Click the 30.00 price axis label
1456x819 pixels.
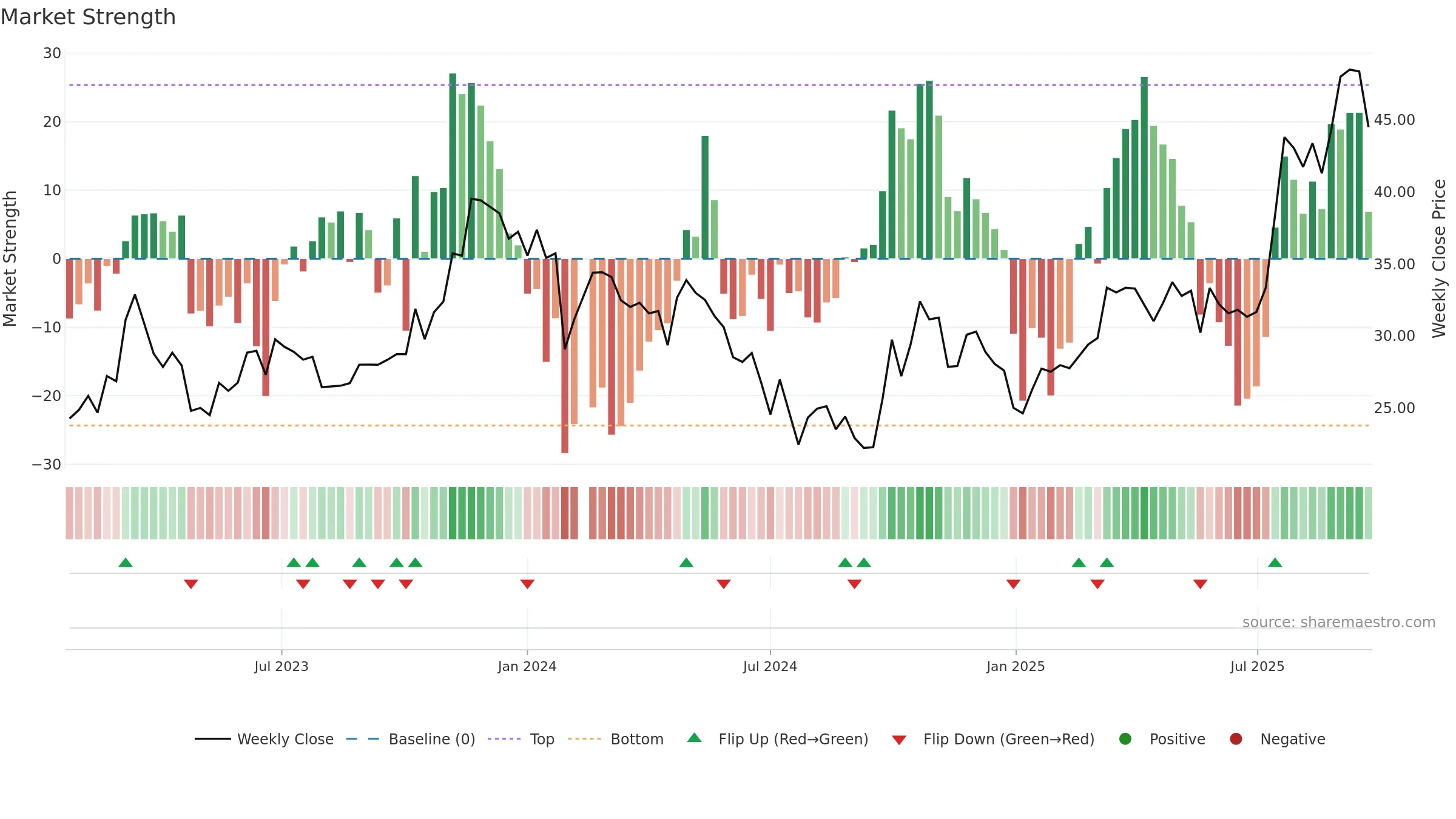click(1395, 335)
